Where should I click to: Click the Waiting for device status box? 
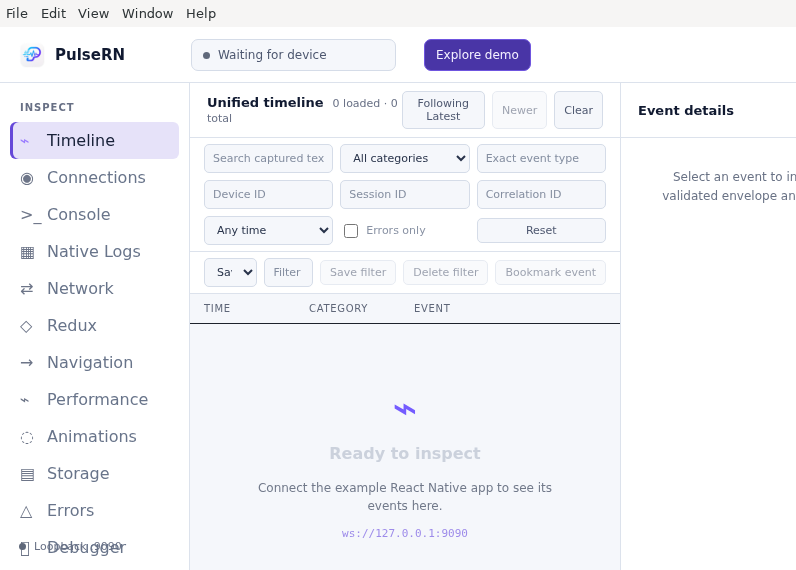tap(293, 55)
